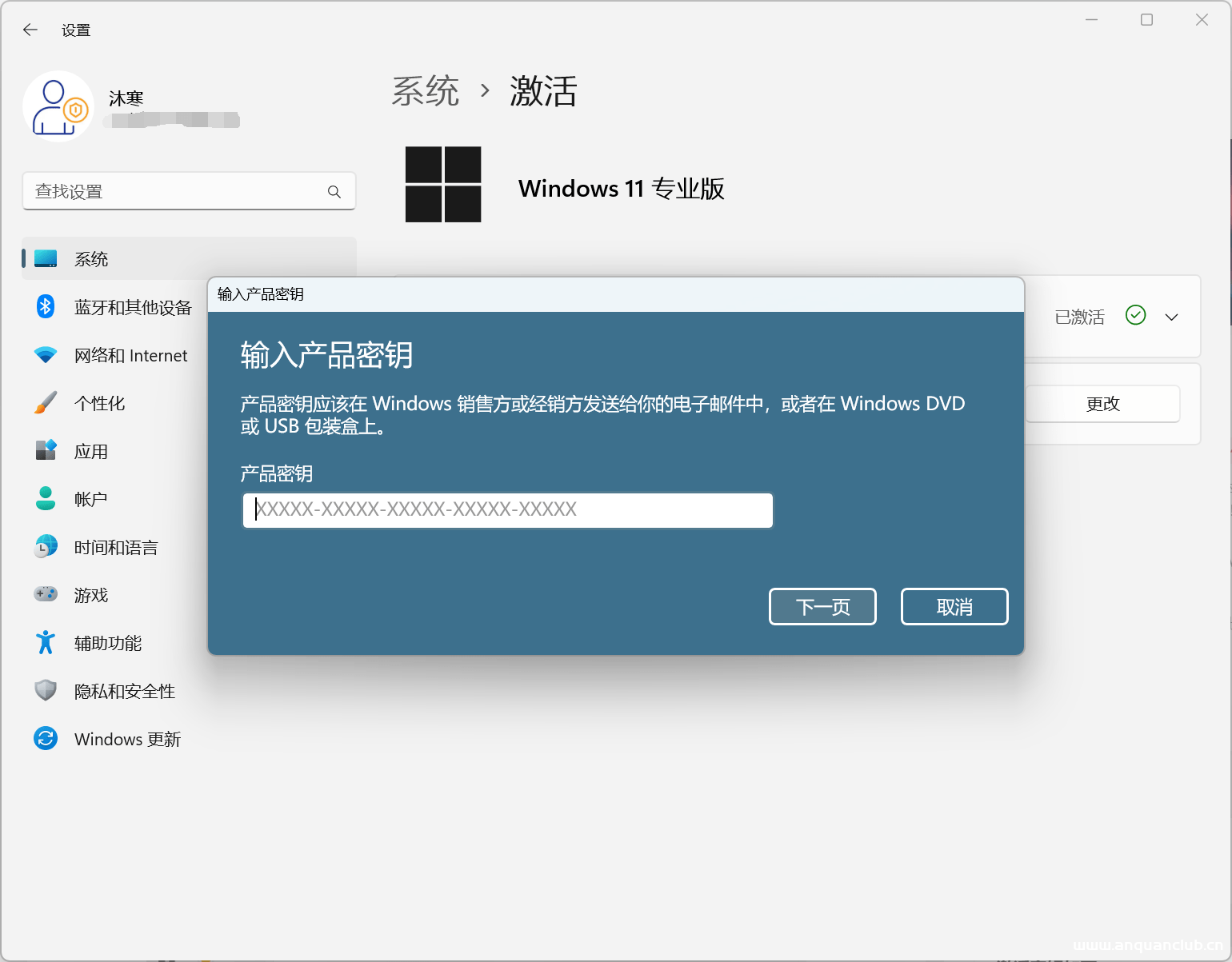Click the 隐私和安全性 shield icon
The width and height of the screenshot is (1232, 962).
click(46, 690)
